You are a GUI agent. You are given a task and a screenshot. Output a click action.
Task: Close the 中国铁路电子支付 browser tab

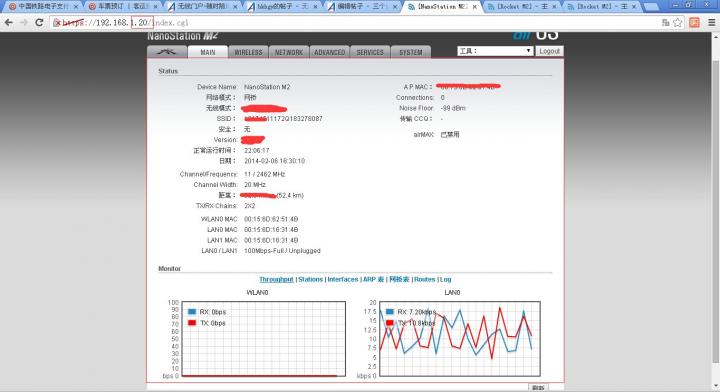tap(75, 7)
